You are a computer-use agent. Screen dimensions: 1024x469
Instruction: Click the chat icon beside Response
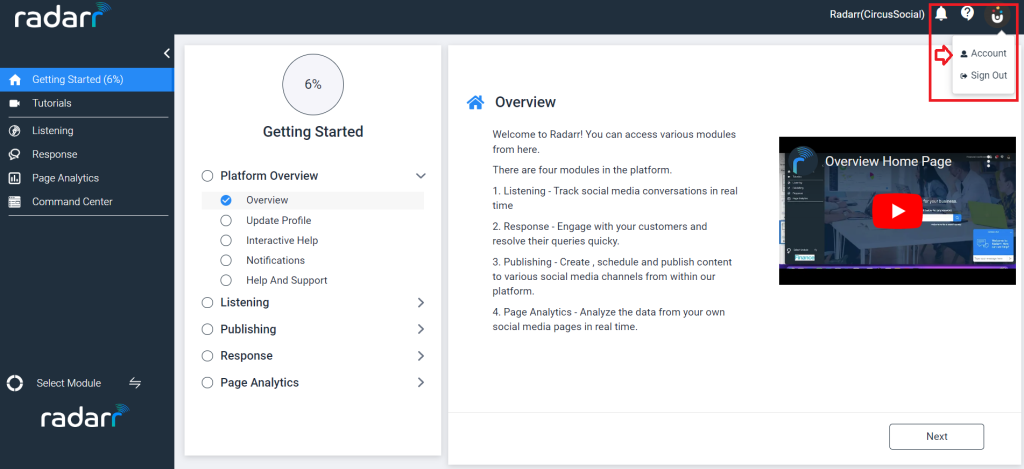pyautogui.click(x=14, y=154)
